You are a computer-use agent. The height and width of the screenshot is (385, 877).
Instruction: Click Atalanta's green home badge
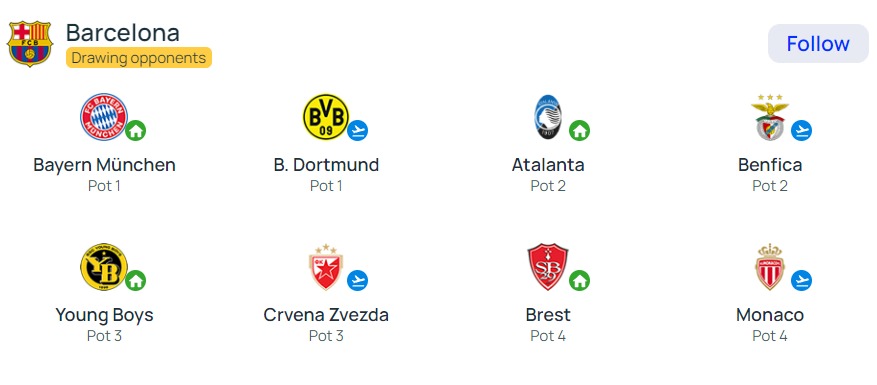coord(579,130)
